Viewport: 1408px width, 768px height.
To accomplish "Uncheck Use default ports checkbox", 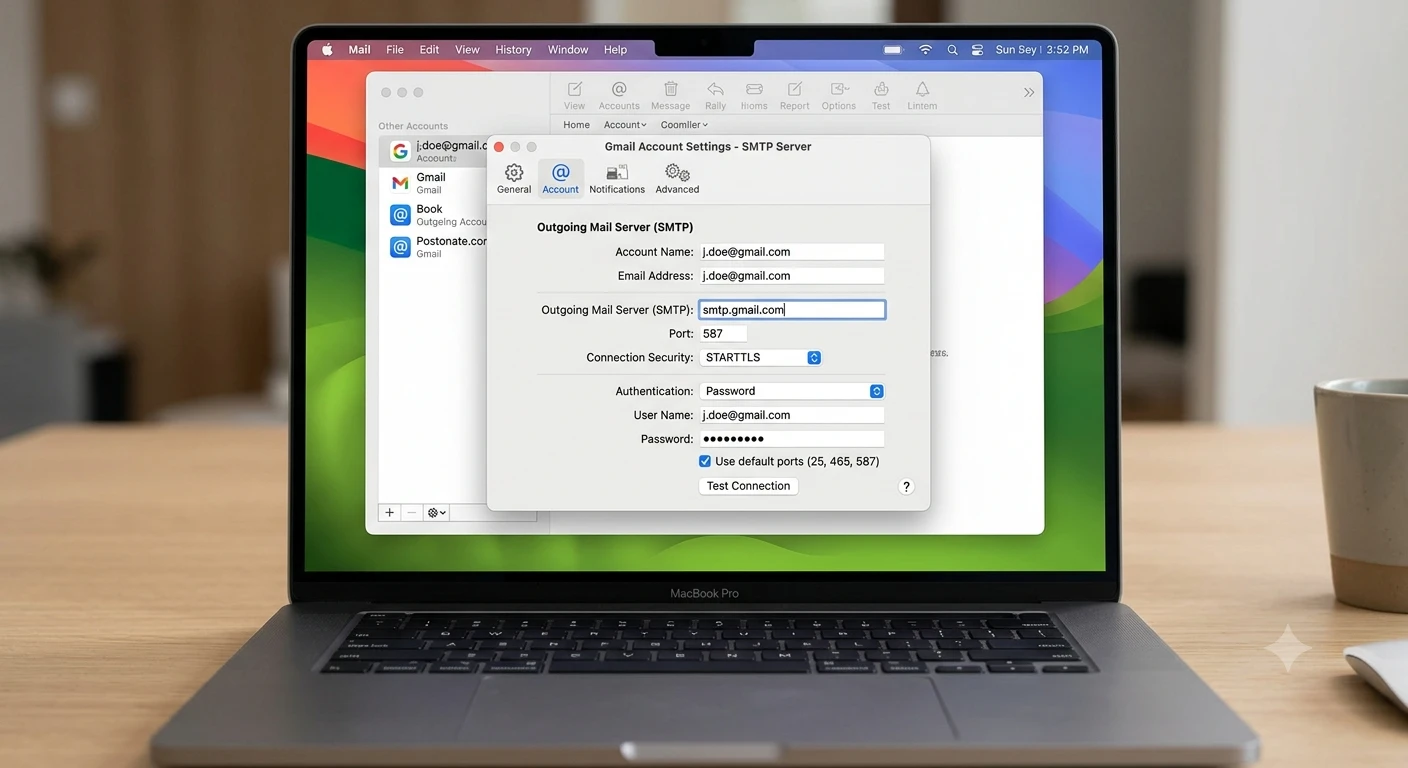I will click(x=705, y=461).
